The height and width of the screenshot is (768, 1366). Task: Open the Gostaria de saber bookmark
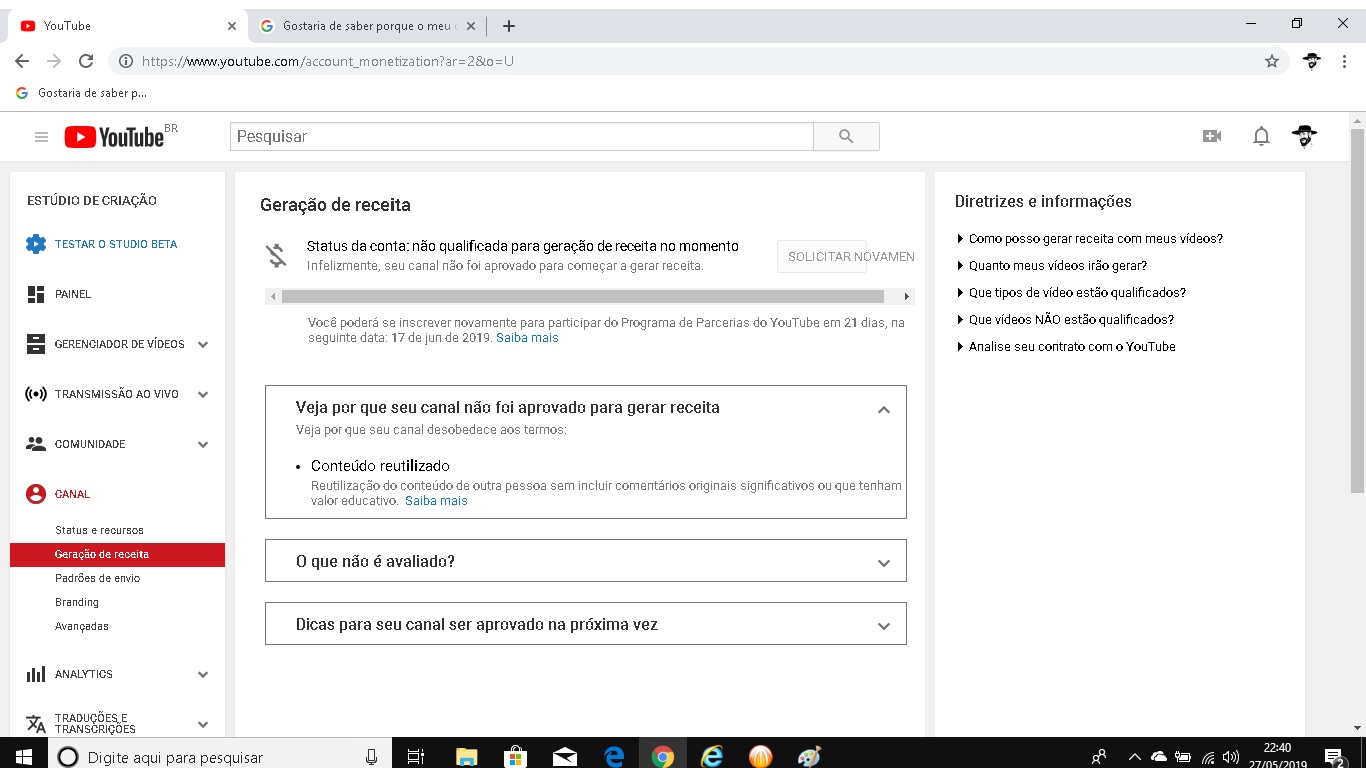[x=82, y=93]
